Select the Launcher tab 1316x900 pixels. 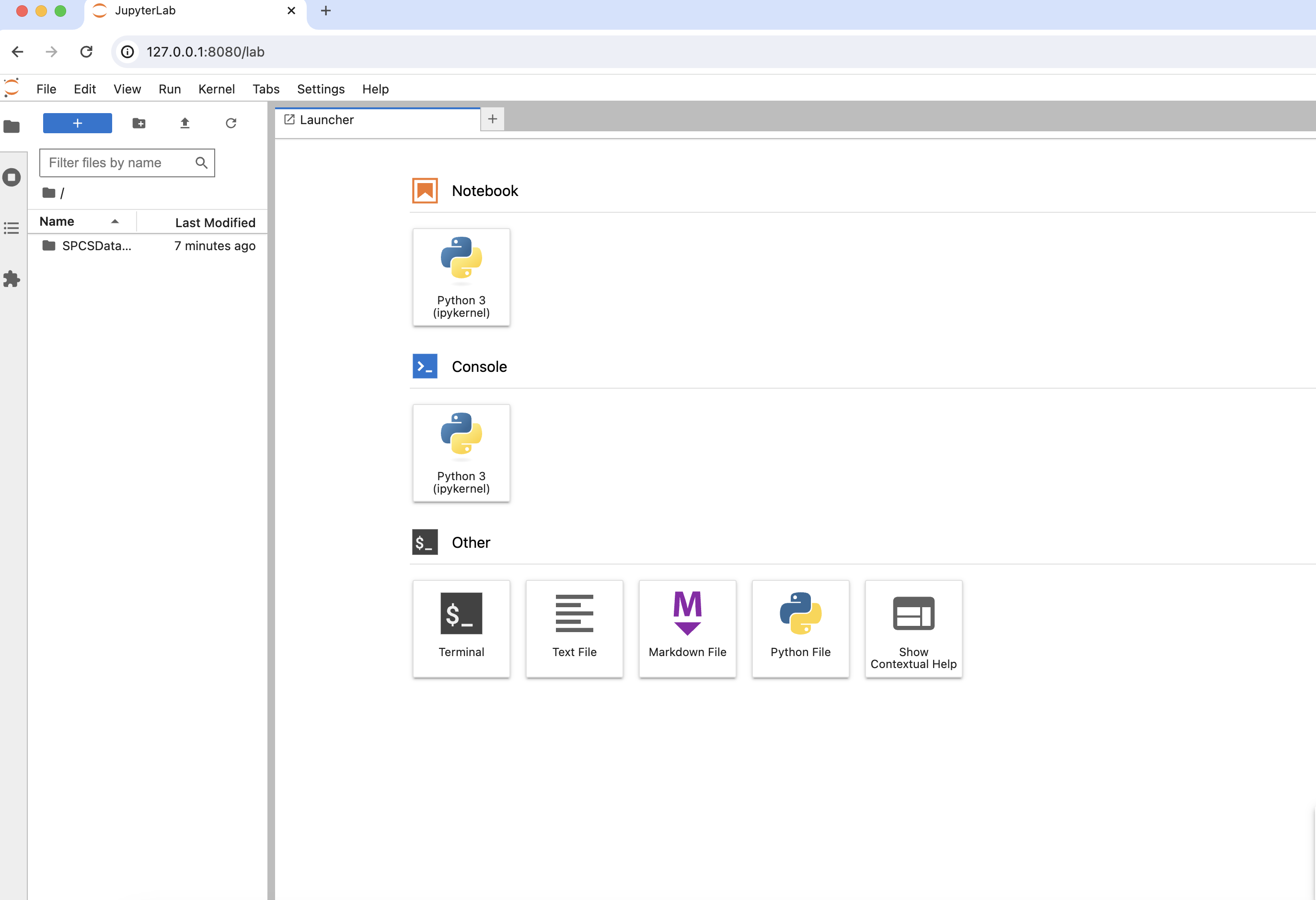(378, 119)
